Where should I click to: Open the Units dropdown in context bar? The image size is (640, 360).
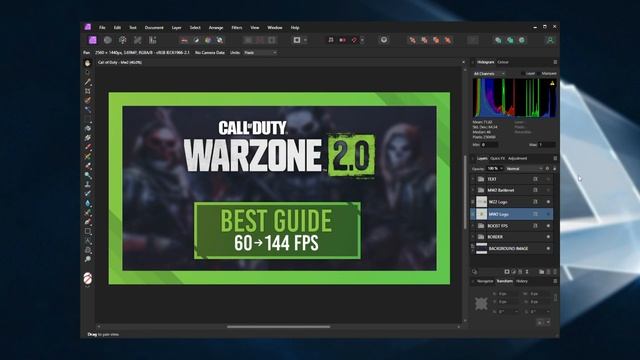(260, 53)
